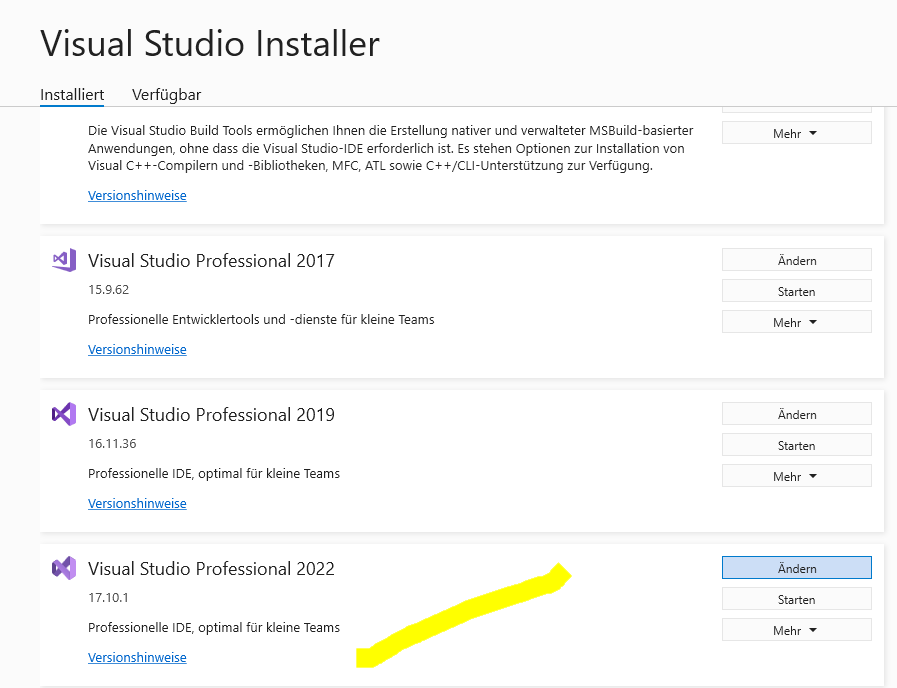
Task: Click the Visual Studio Professional 2022 heading
Action: click(x=211, y=569)
